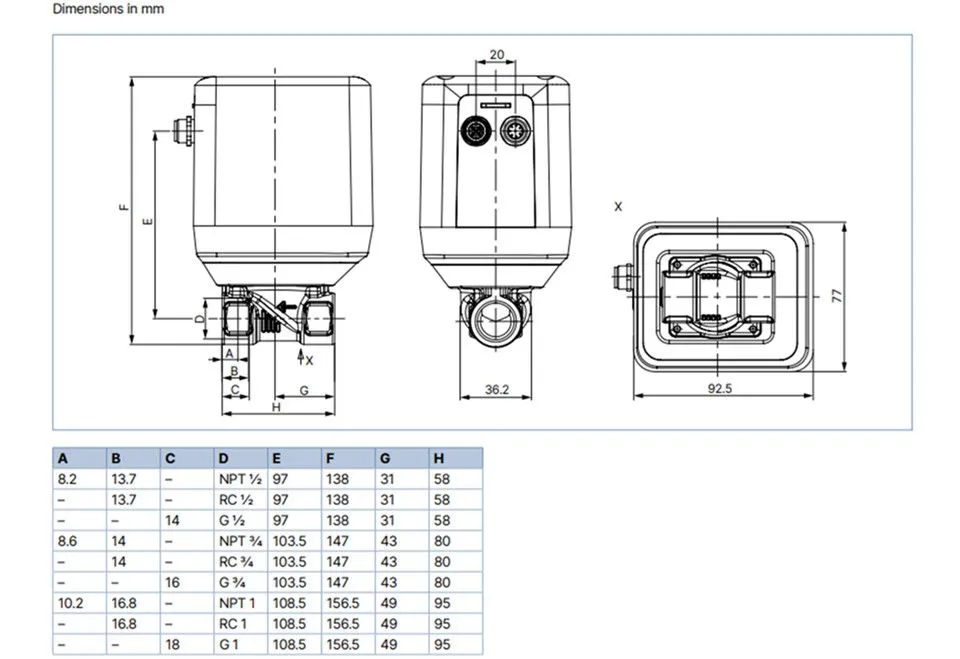Image resolution: width=960 pixels, height=659 pixels.
Task: Click the X view label above the bottom view
Action: [618, 207]
